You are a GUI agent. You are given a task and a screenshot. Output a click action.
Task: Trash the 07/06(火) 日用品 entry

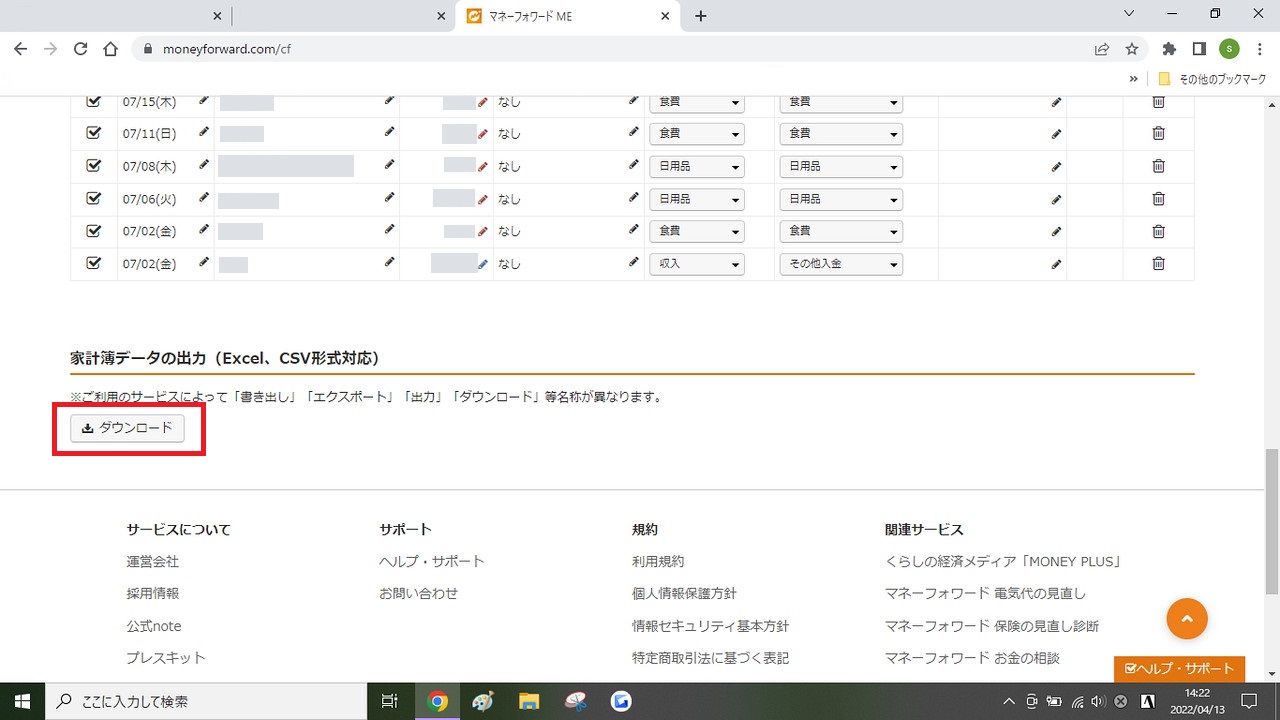(1158, 199)
